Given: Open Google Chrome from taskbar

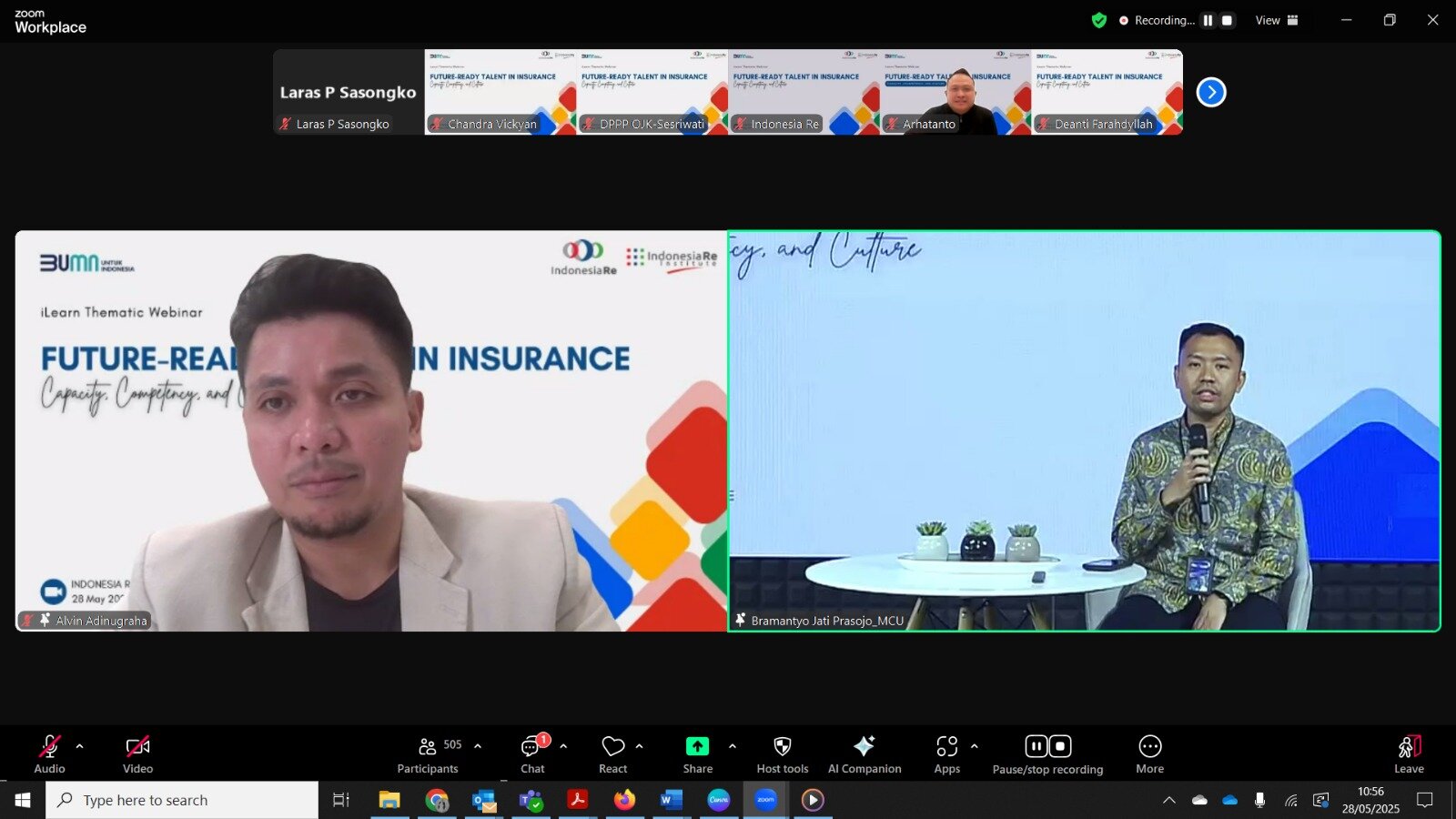Looking at the screenshot, I should 437,800.
